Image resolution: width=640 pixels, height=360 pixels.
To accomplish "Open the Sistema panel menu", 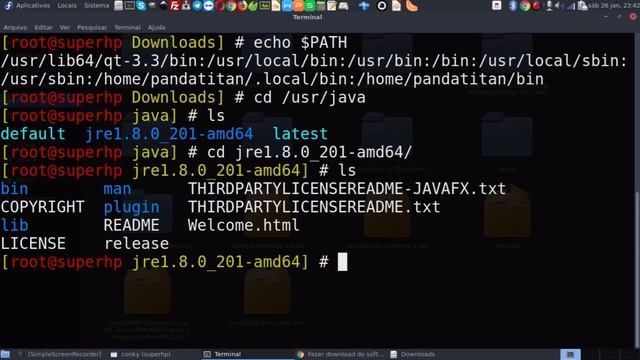I will tap(97, 6).
